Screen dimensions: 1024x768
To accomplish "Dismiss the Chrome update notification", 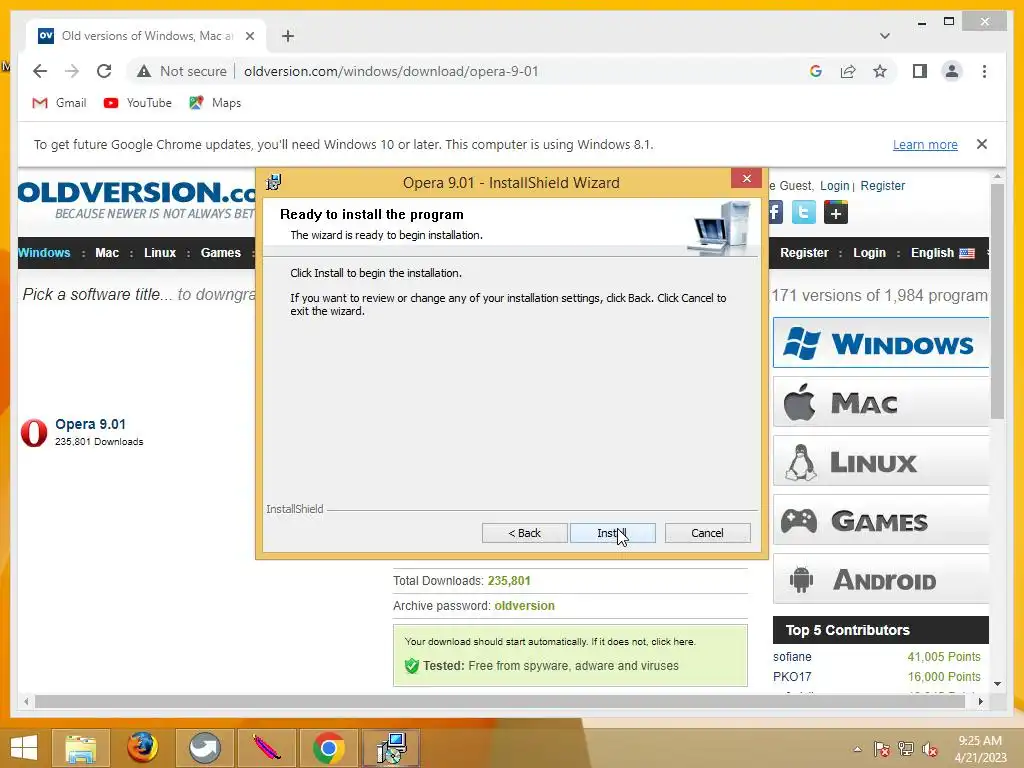I will click(982, 144).
